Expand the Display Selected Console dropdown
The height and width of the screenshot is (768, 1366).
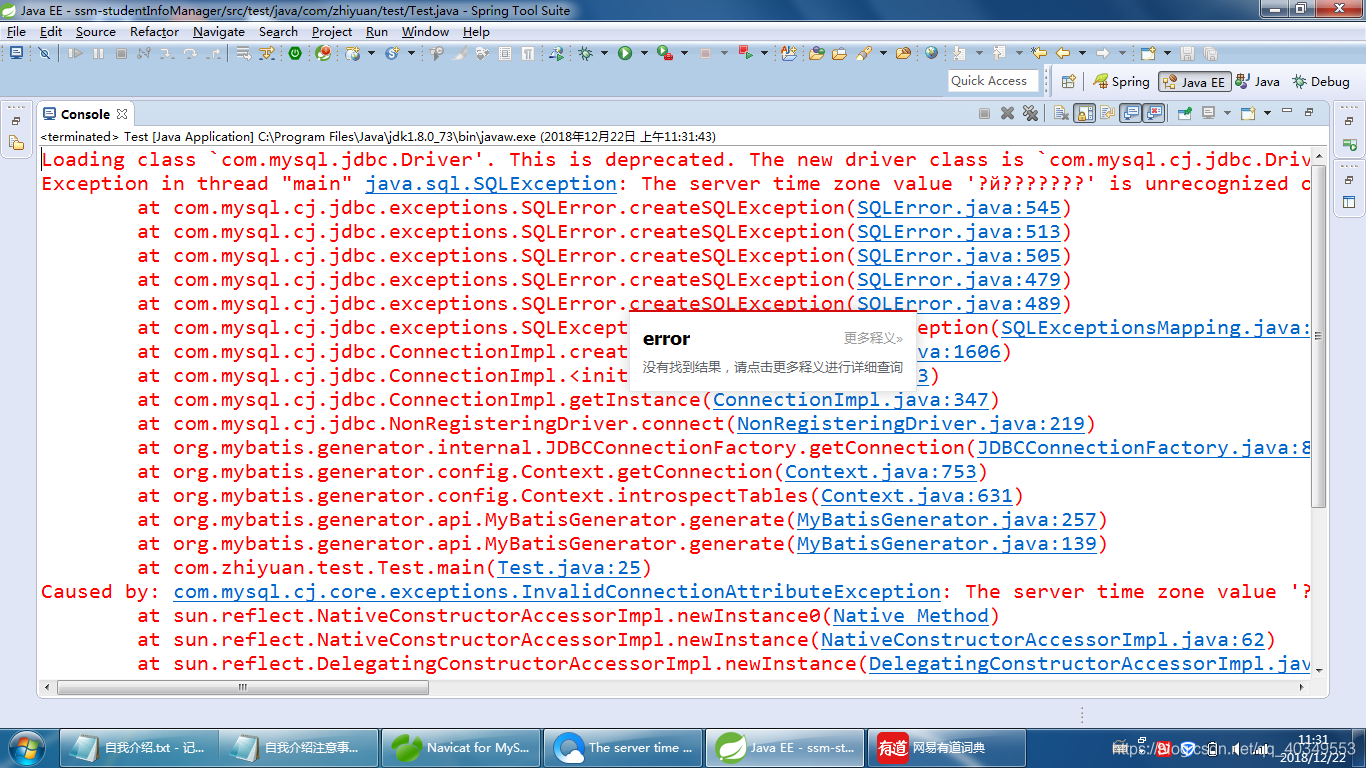(x=1227, y=113)
